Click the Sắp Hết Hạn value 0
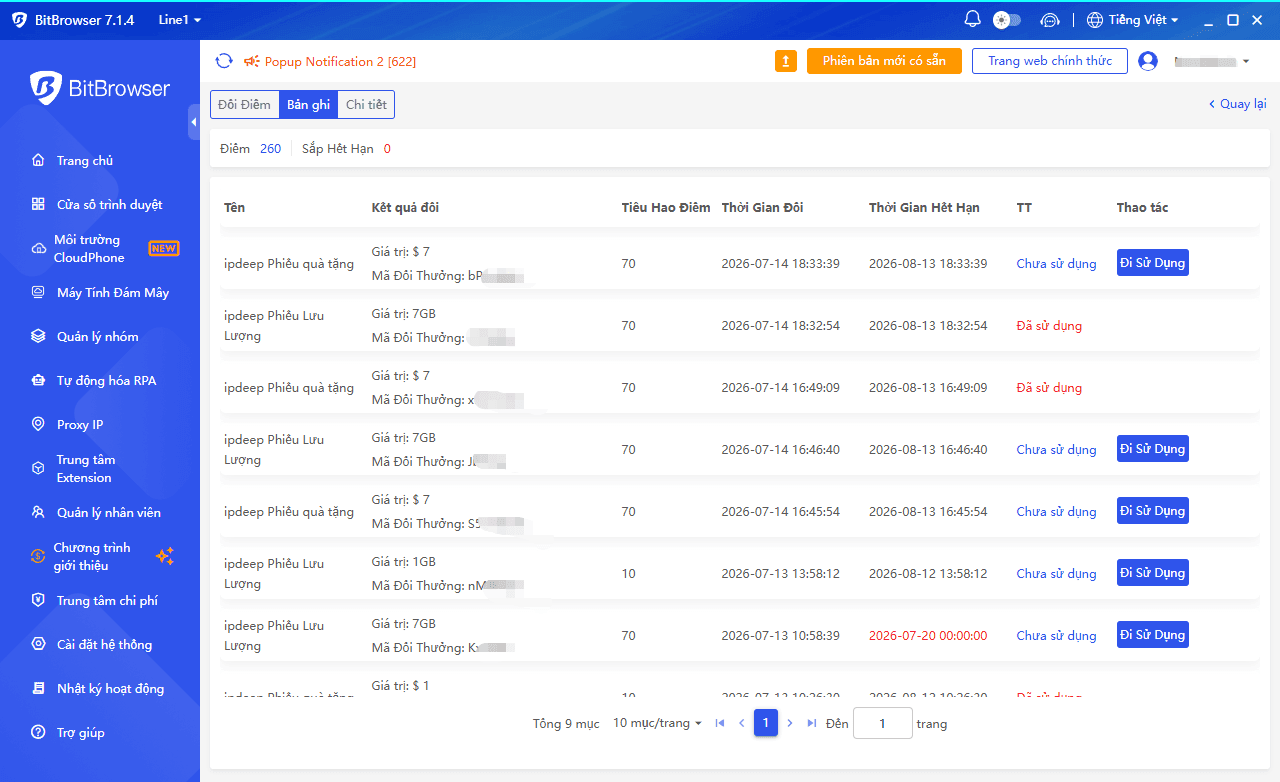The height and width of the screenshot is (782, 1280). click(387, 149)
